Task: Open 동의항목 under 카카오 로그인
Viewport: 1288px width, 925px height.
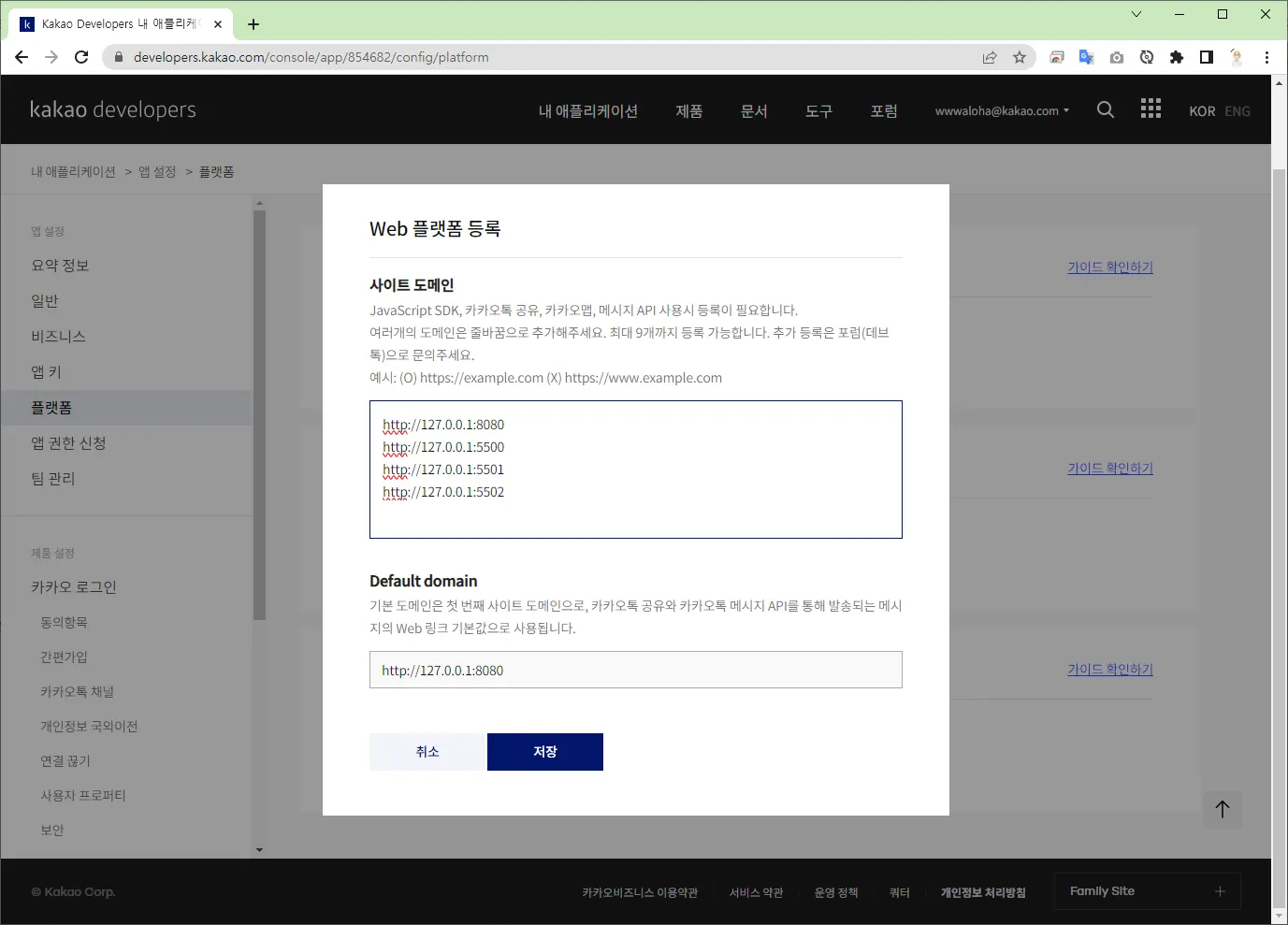Action: (64, 622)
